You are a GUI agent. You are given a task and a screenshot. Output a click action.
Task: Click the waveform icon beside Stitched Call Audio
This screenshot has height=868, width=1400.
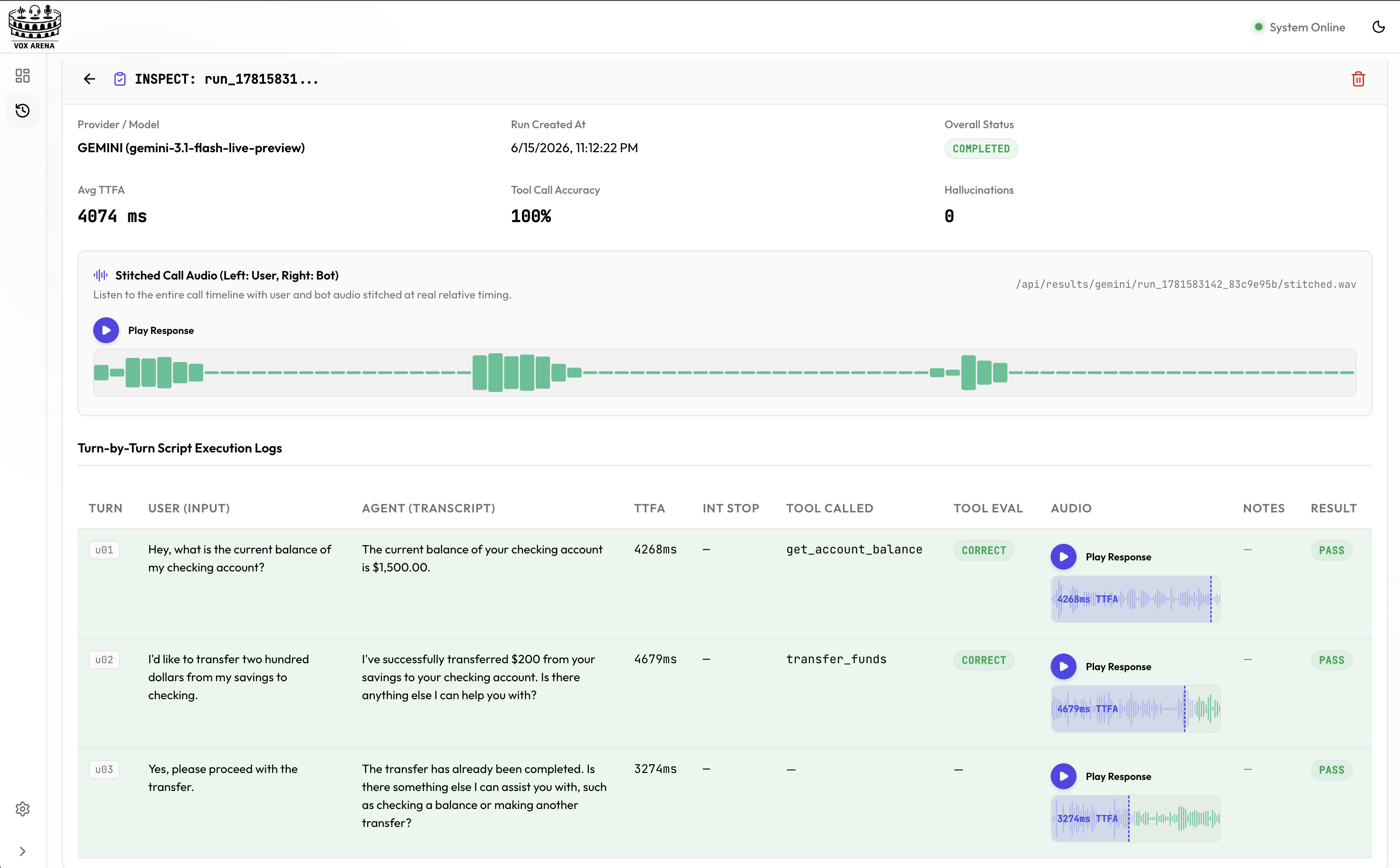(x=101, y=275)
